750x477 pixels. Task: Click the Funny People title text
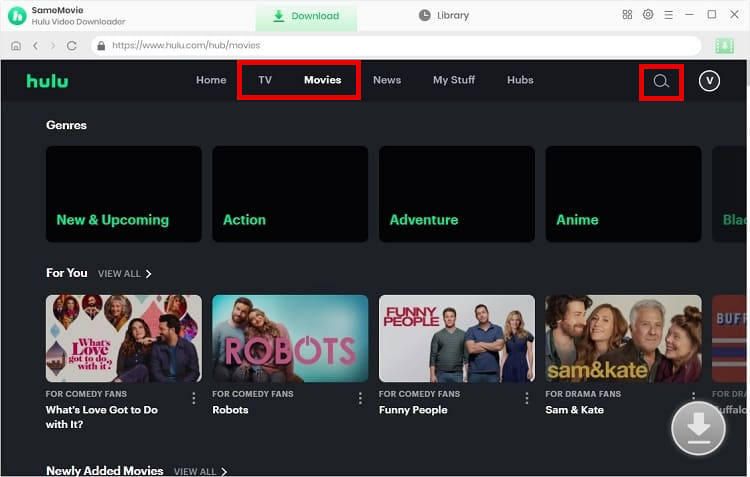pos(413,410)
